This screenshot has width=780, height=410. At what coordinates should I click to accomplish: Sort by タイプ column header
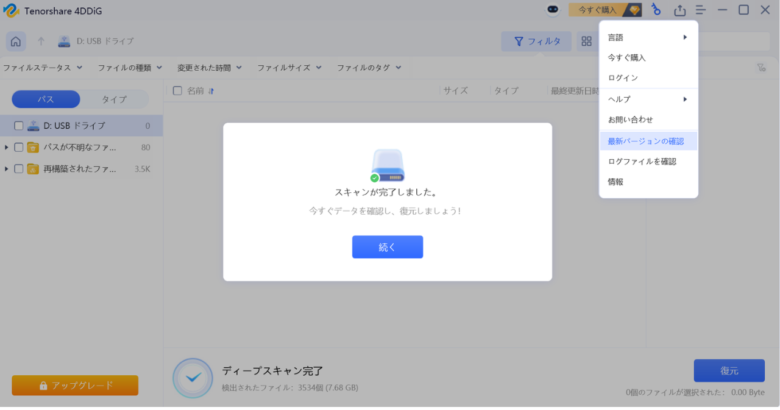[506, 91]
